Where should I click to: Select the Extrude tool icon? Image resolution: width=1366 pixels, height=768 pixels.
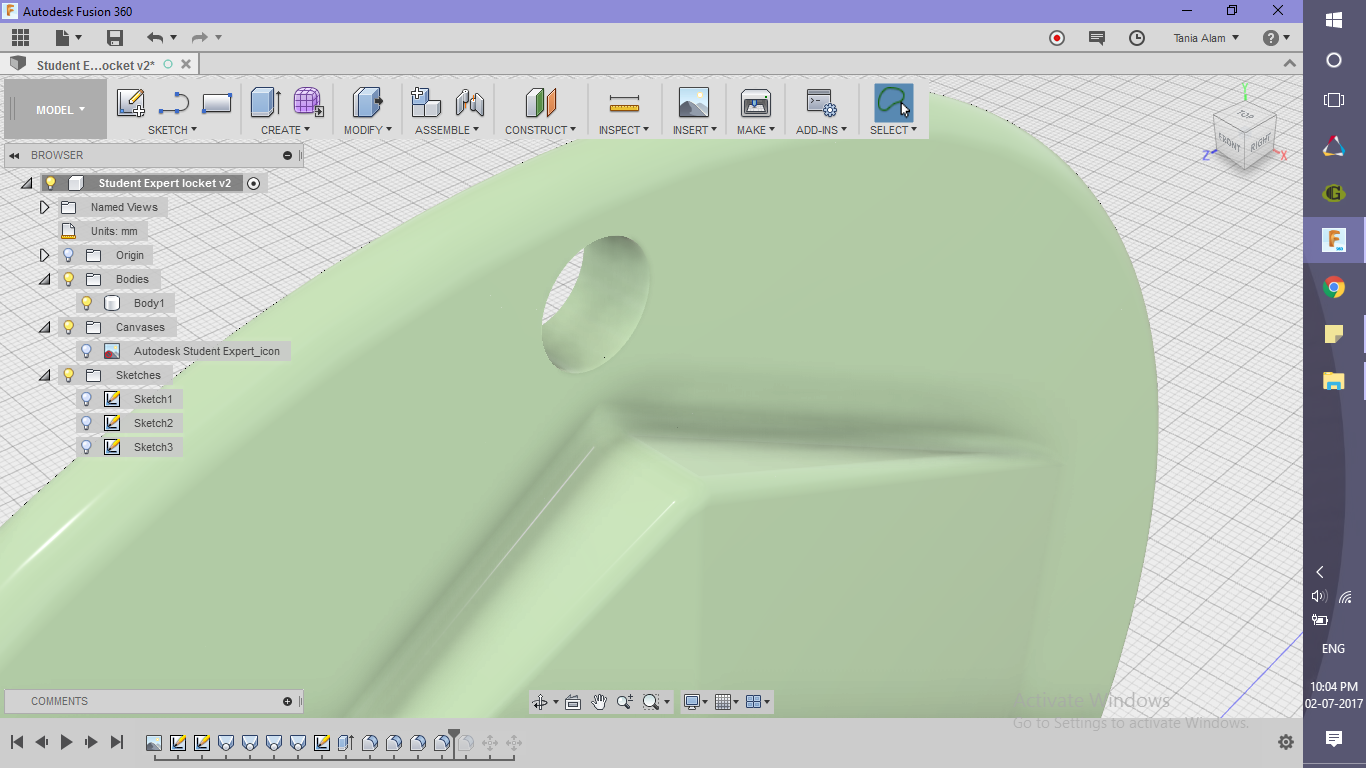pos(265,103)
